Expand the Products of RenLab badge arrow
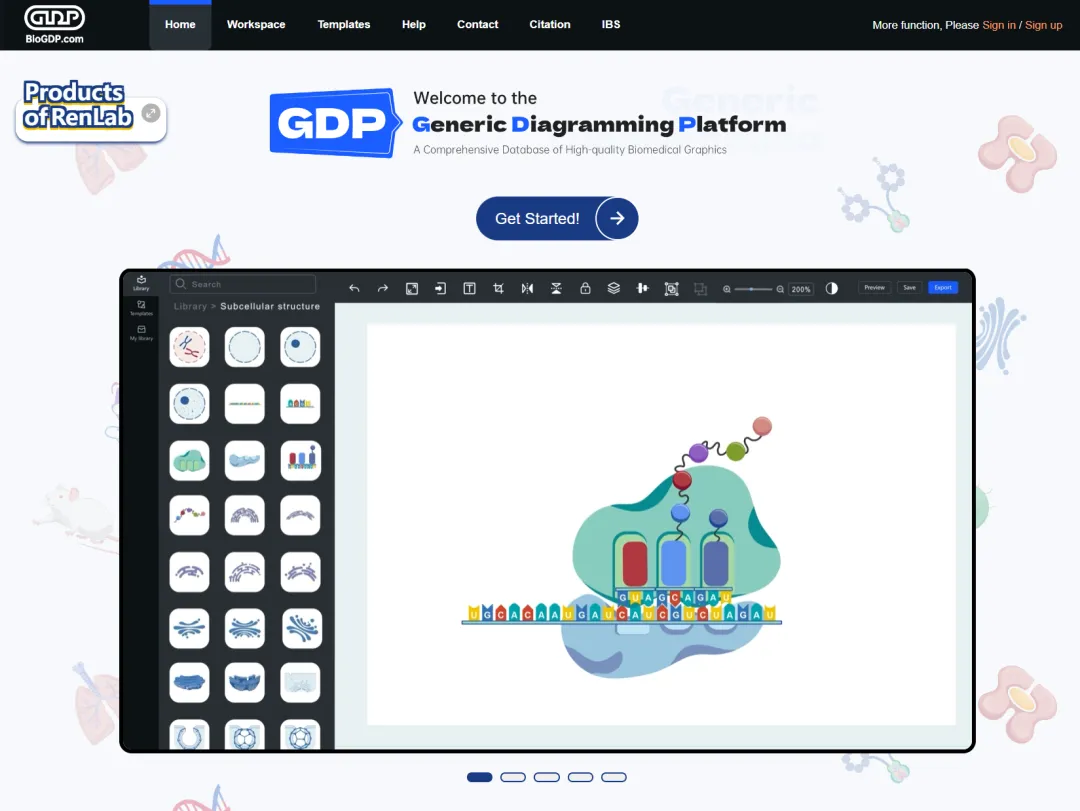Image resolution: width=1080 pixels, height=811 pixels. coord(151,113)
